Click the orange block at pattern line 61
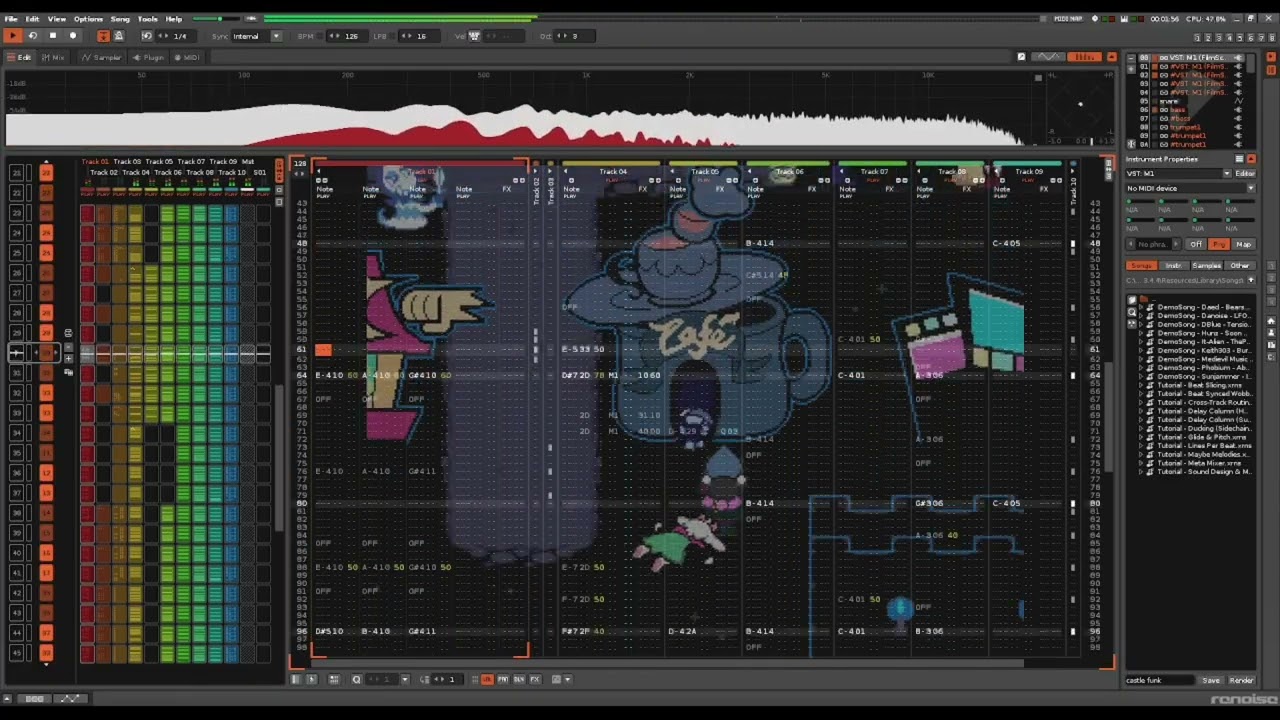Image resolution: width=1280 pixels, height=720 pixels. (x=323, y=350)
